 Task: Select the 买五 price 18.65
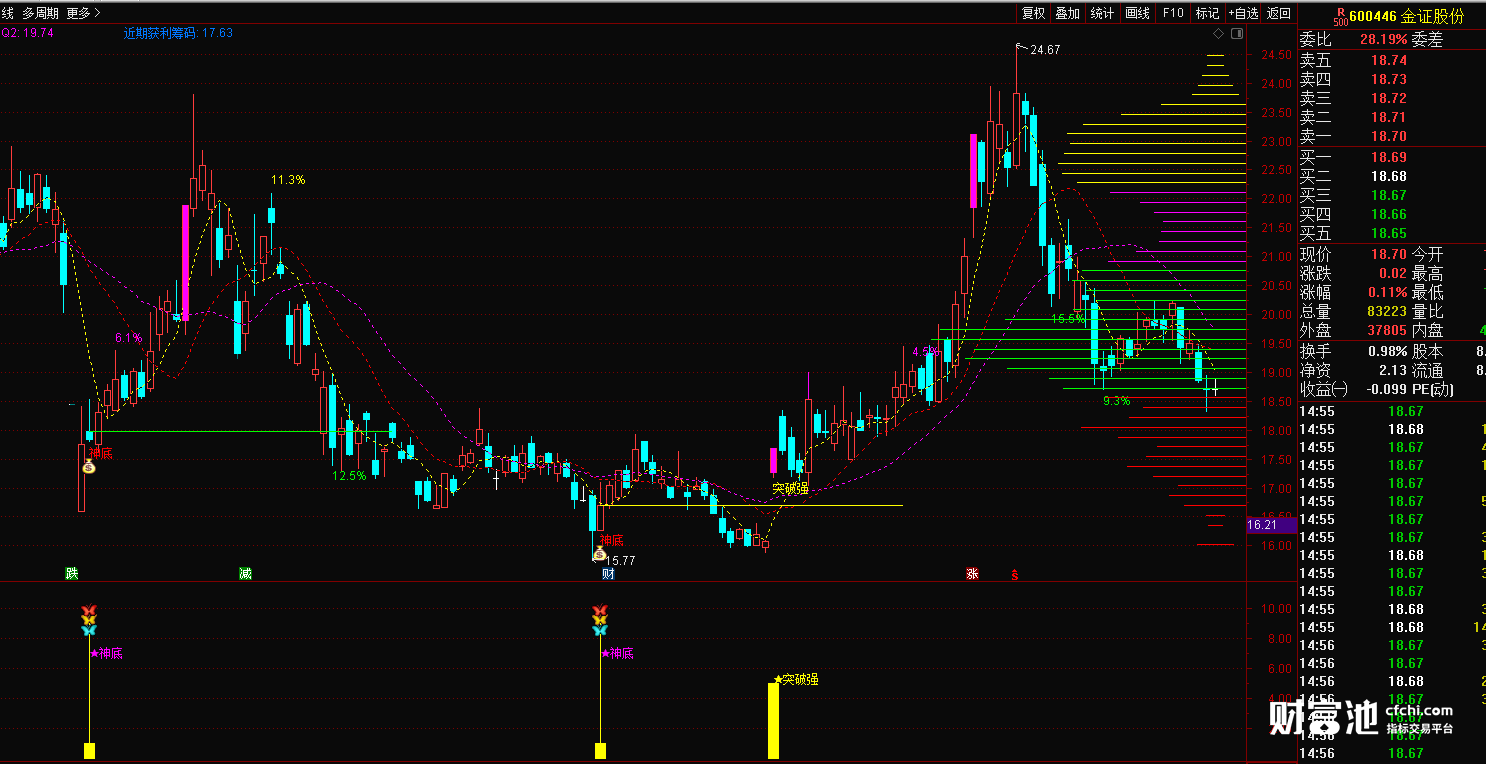pos(1388,234)
